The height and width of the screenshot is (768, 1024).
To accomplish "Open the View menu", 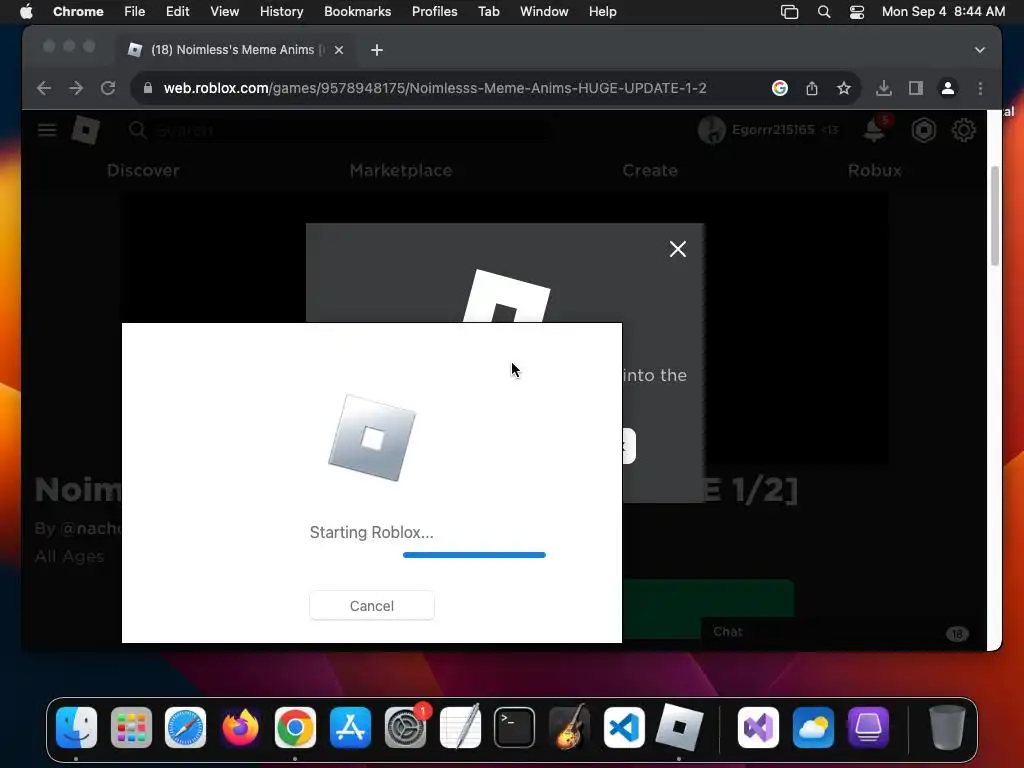I will point(224,12).
